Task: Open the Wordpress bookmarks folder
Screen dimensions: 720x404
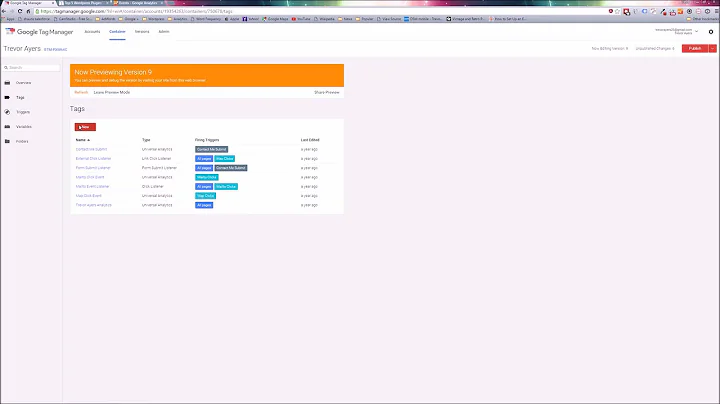Action: (154, 19)
